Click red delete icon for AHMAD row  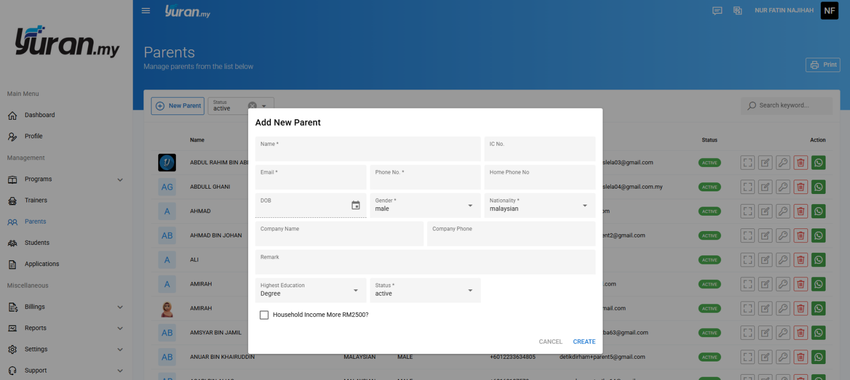point(800,211)
